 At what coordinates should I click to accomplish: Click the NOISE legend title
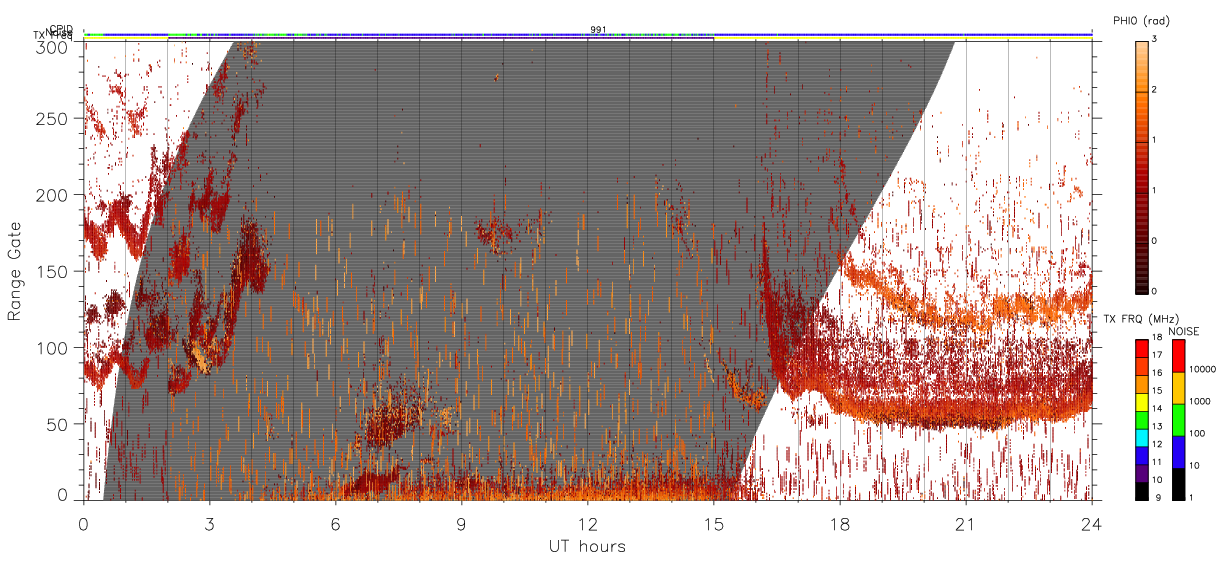pyautogui.click(x=1184, y=330)
